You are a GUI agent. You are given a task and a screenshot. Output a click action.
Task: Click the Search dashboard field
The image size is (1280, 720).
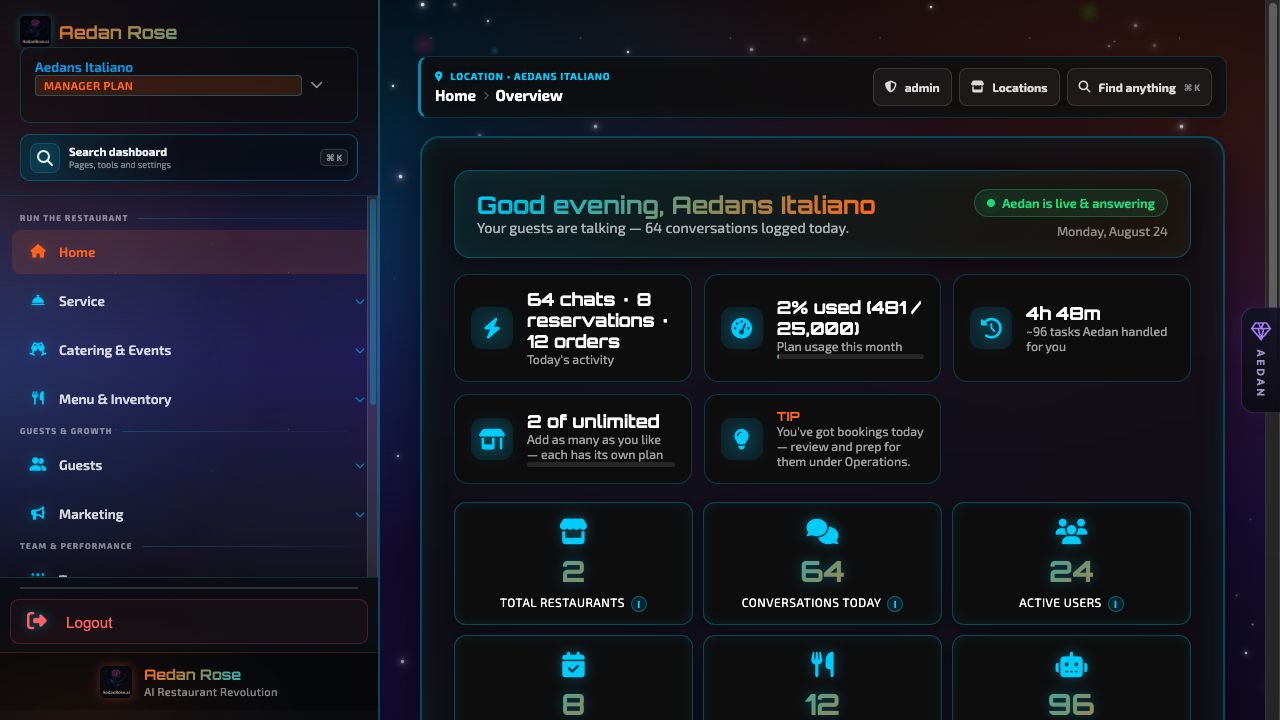(x=189, y=158)
